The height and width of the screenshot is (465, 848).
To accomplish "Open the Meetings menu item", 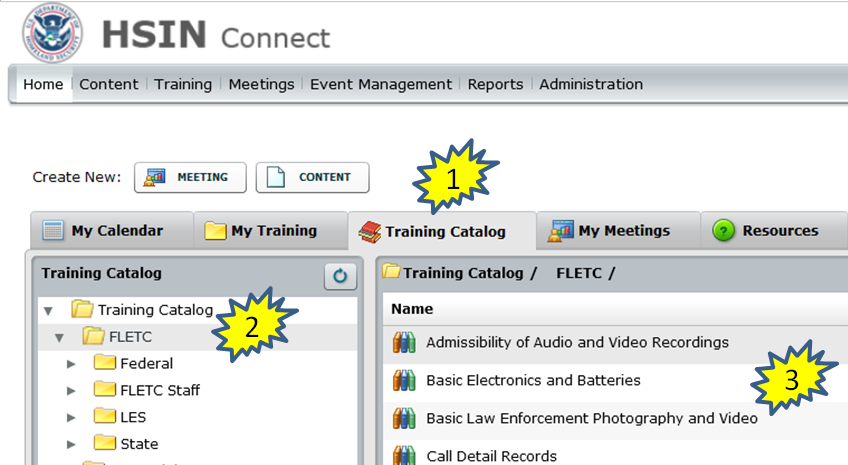I will 261,84.
